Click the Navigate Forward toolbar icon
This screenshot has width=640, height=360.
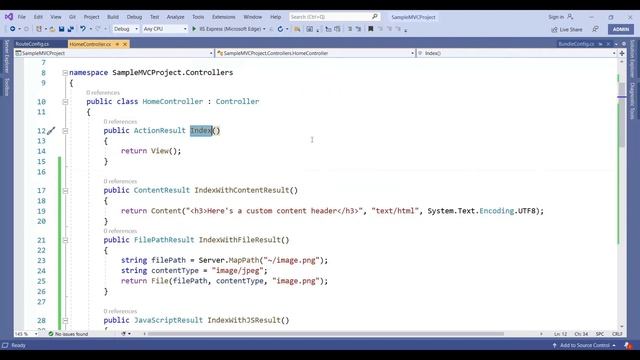point(27,29)
